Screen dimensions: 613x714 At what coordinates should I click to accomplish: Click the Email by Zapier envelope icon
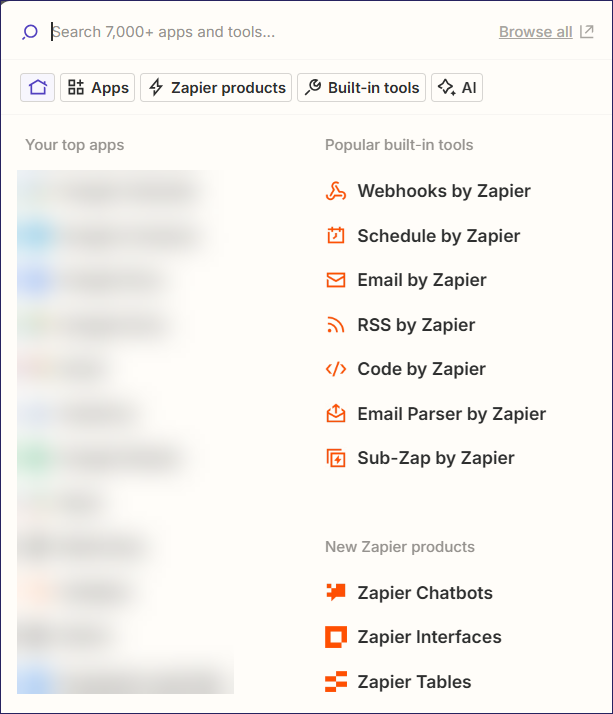(x=336, y=281)
